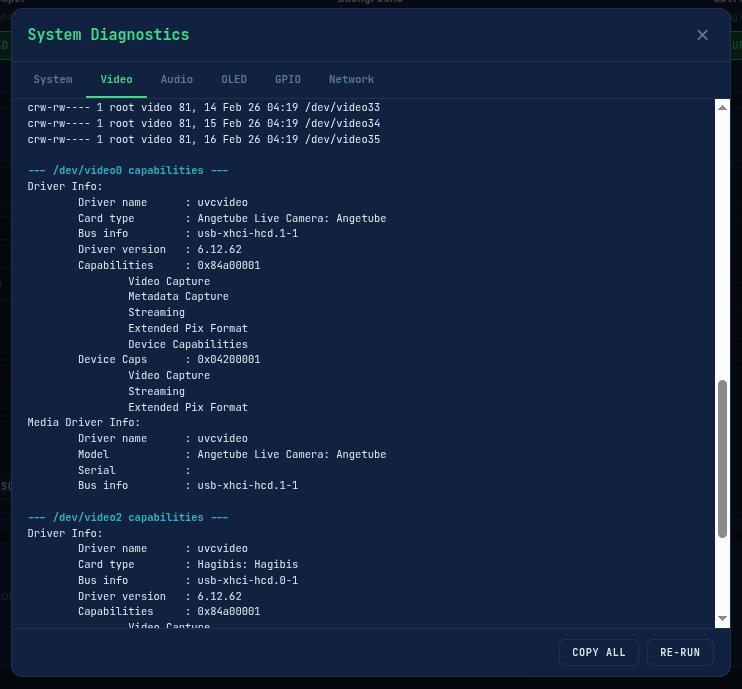Click the /dev/video2 capabilities header

tap(128, 517)
